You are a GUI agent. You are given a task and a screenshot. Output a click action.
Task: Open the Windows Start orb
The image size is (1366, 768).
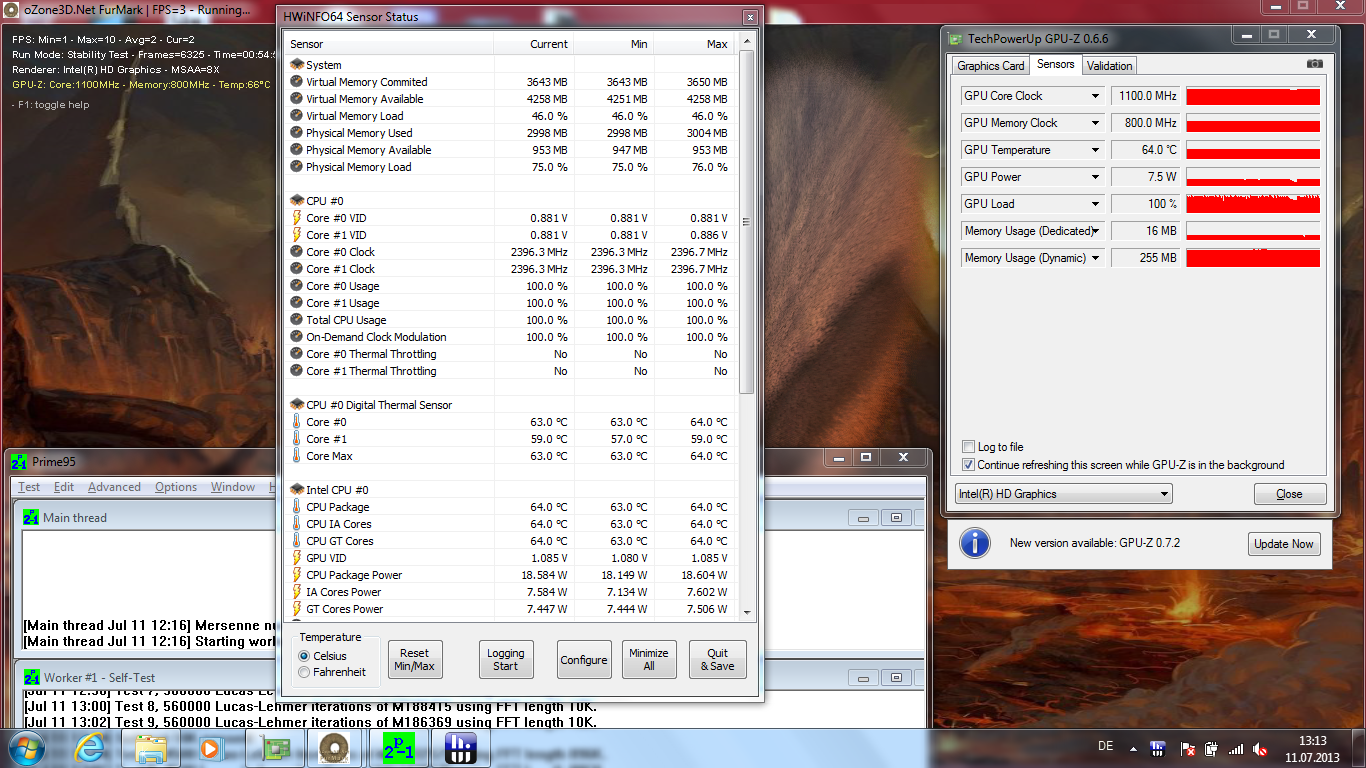[25, 747]
